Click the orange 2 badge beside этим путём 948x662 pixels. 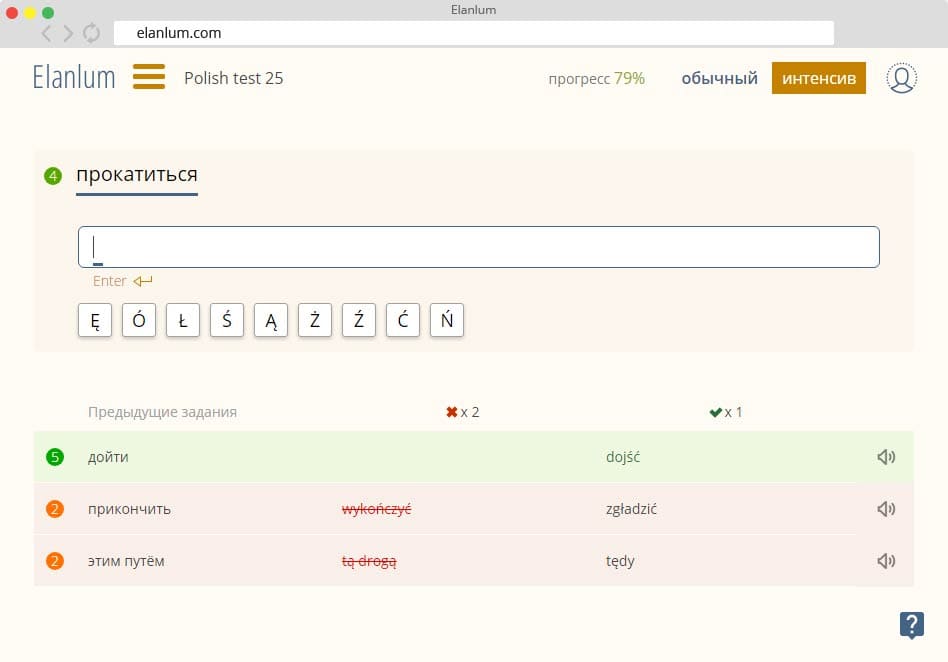coord(55,561)
